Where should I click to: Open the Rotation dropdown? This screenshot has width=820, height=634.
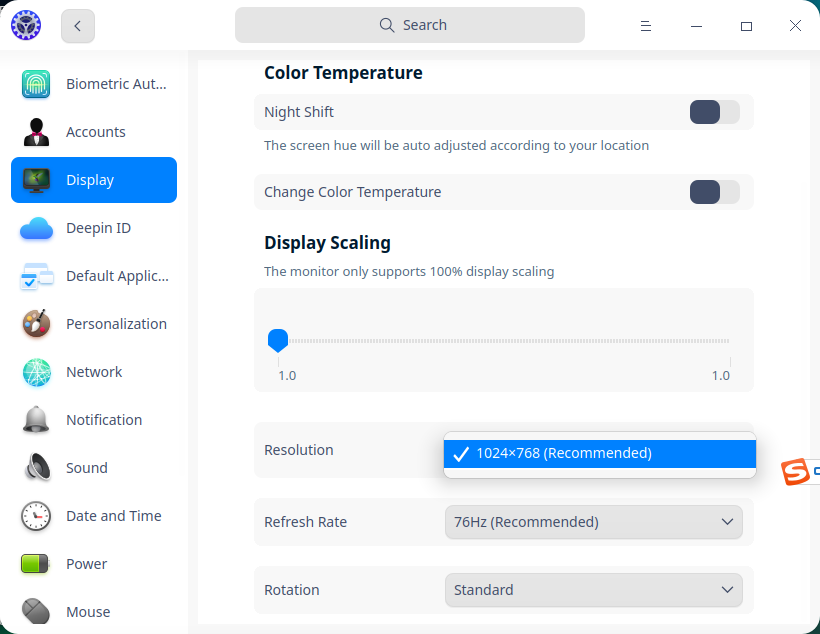point(594,590)
